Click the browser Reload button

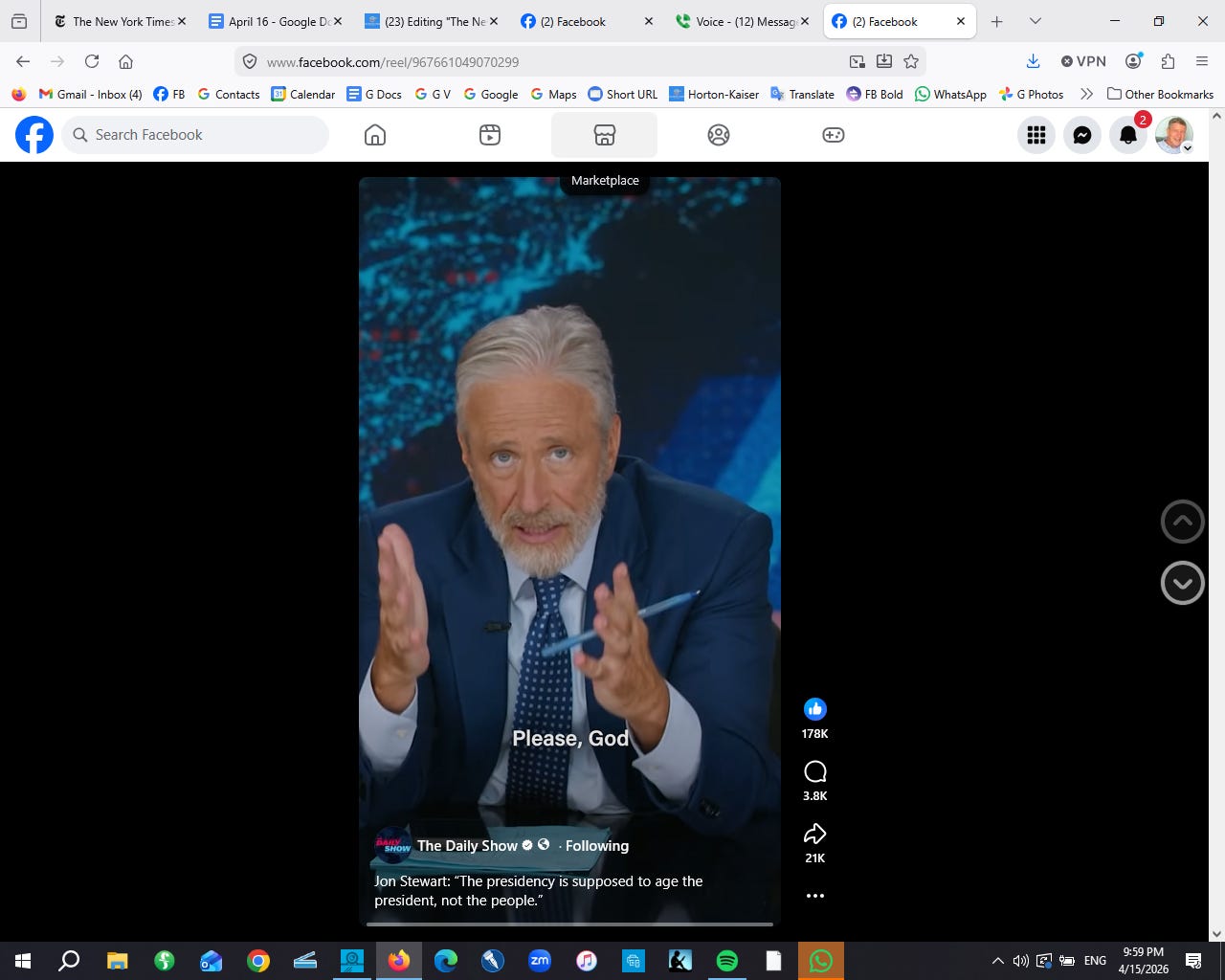point(92,61)
